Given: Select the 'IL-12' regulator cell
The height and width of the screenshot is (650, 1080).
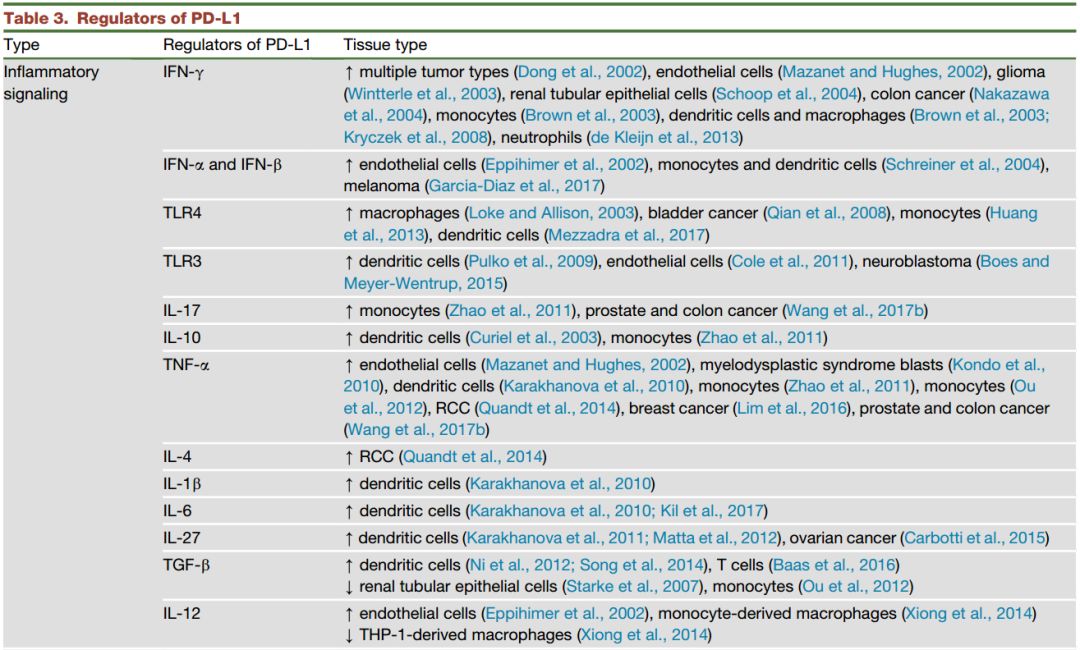Looking at the screenshot, I should pyautogui.click(x=181, y=614).
